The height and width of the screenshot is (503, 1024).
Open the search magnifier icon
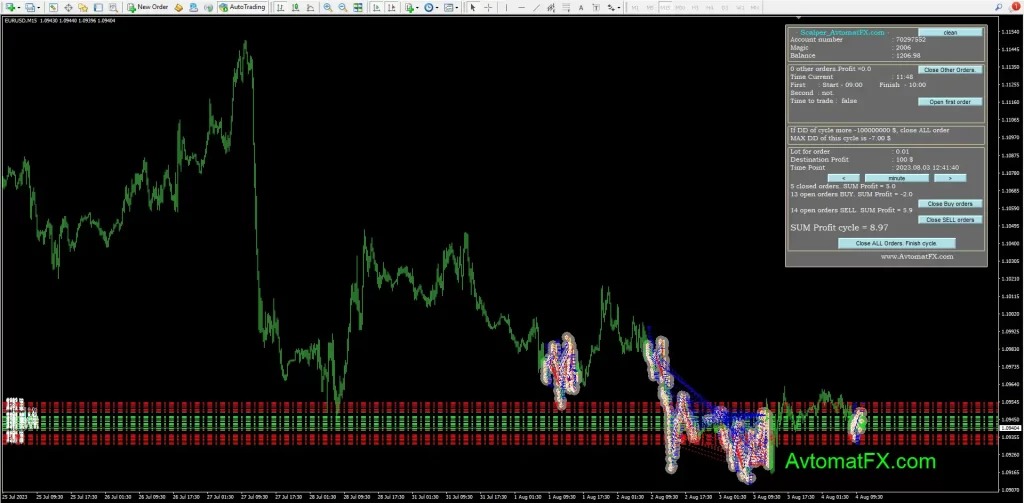(x=999, y=7)
